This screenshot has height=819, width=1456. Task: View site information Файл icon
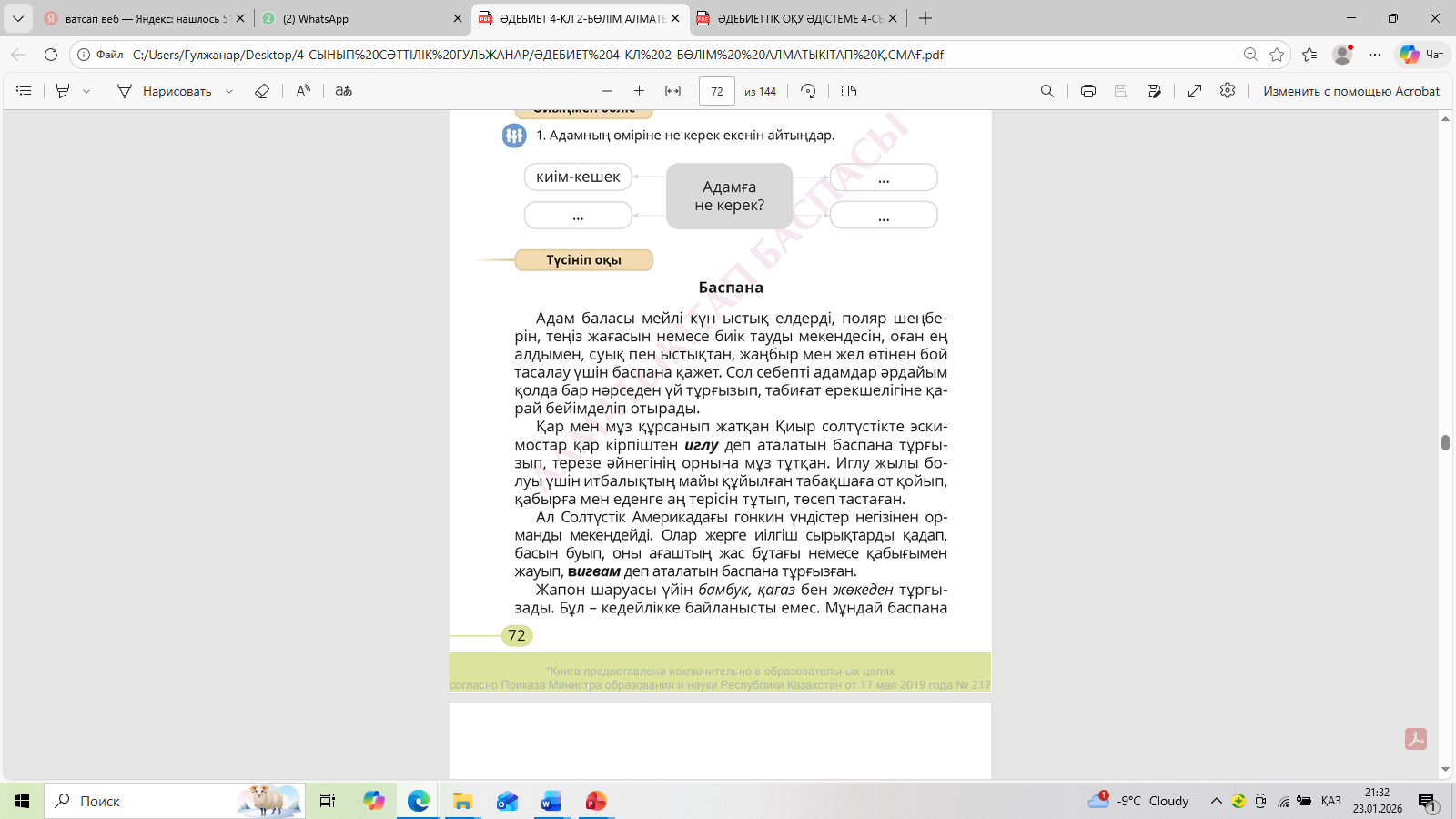tap(101, 55)
